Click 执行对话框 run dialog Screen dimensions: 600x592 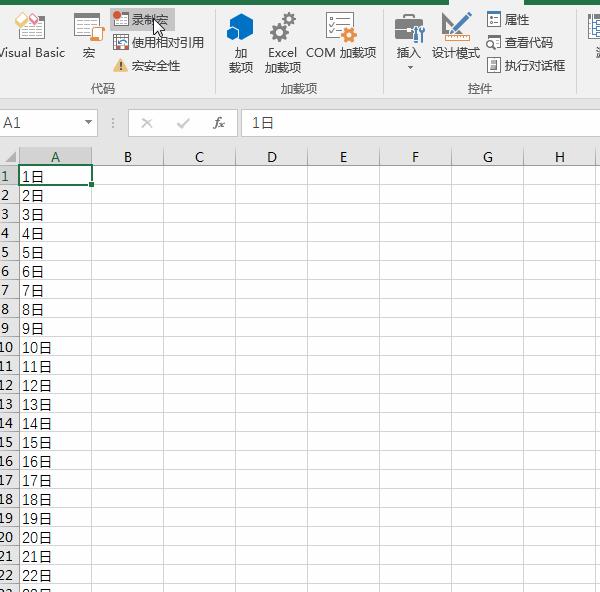point(526,65)
